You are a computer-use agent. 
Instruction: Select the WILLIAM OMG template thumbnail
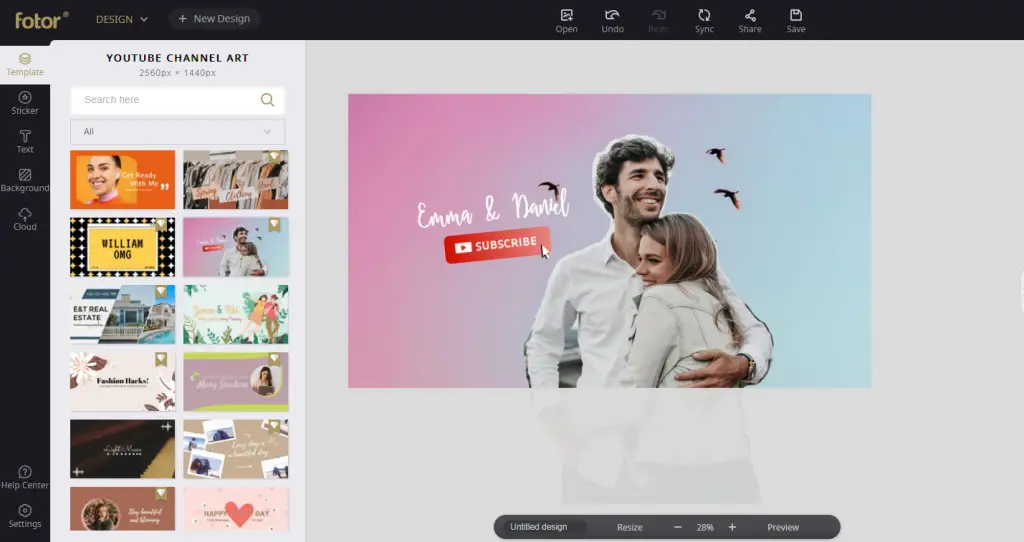(x=122, y=247)
